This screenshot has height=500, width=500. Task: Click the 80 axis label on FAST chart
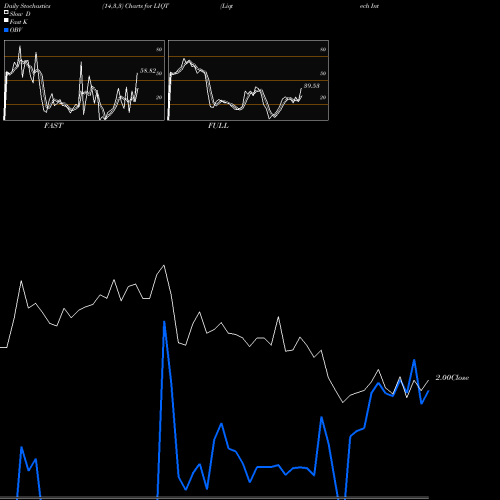tap(159, 49)
